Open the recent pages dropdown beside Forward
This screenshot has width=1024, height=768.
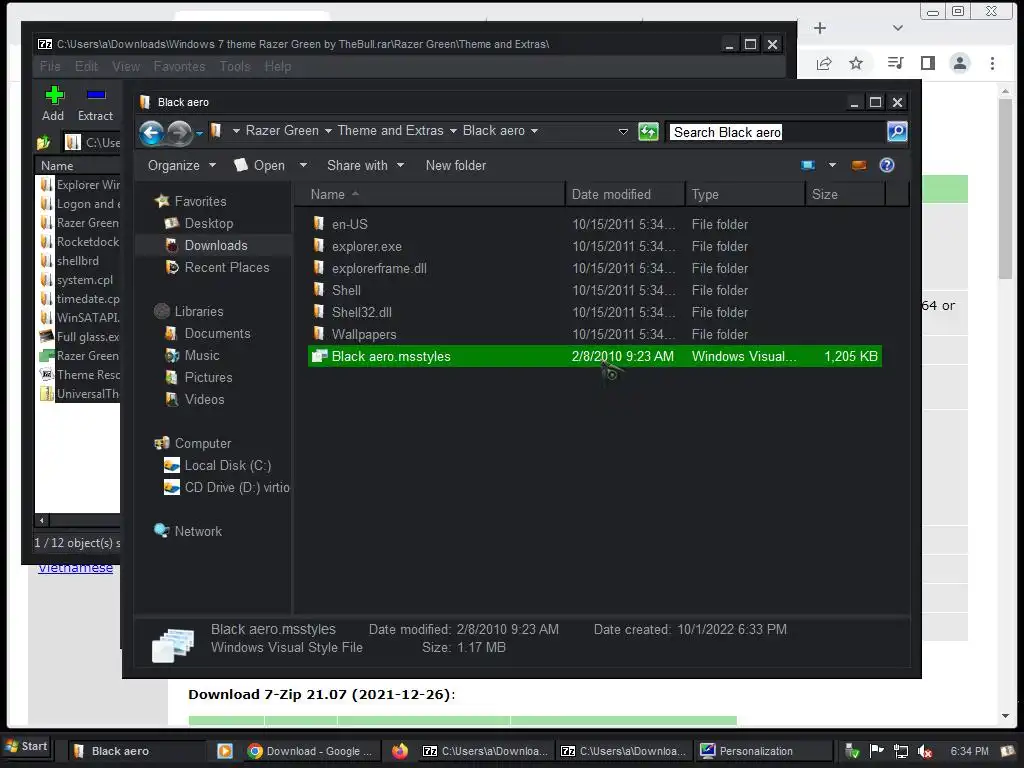[199, 133]
